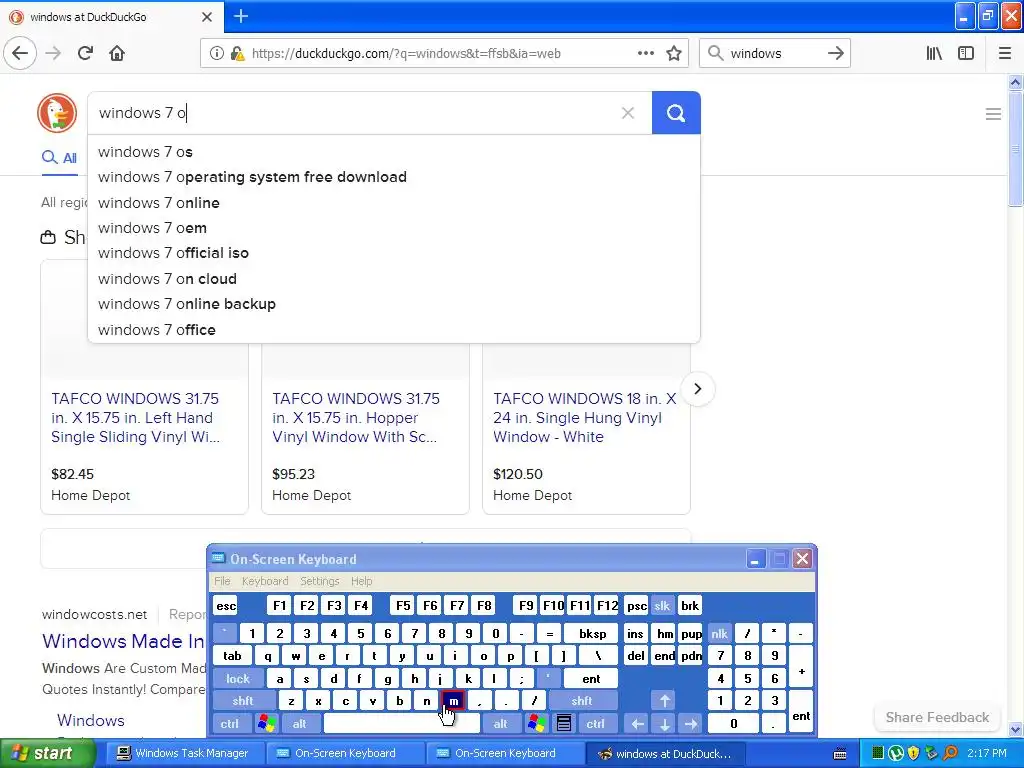Open the Library icon in toolbar

934,53
